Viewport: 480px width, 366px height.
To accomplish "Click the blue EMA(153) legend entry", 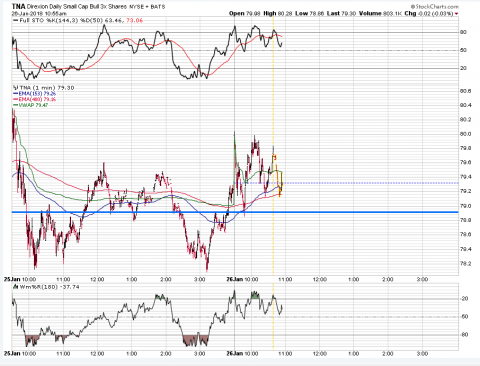I will tap(34, 94).
